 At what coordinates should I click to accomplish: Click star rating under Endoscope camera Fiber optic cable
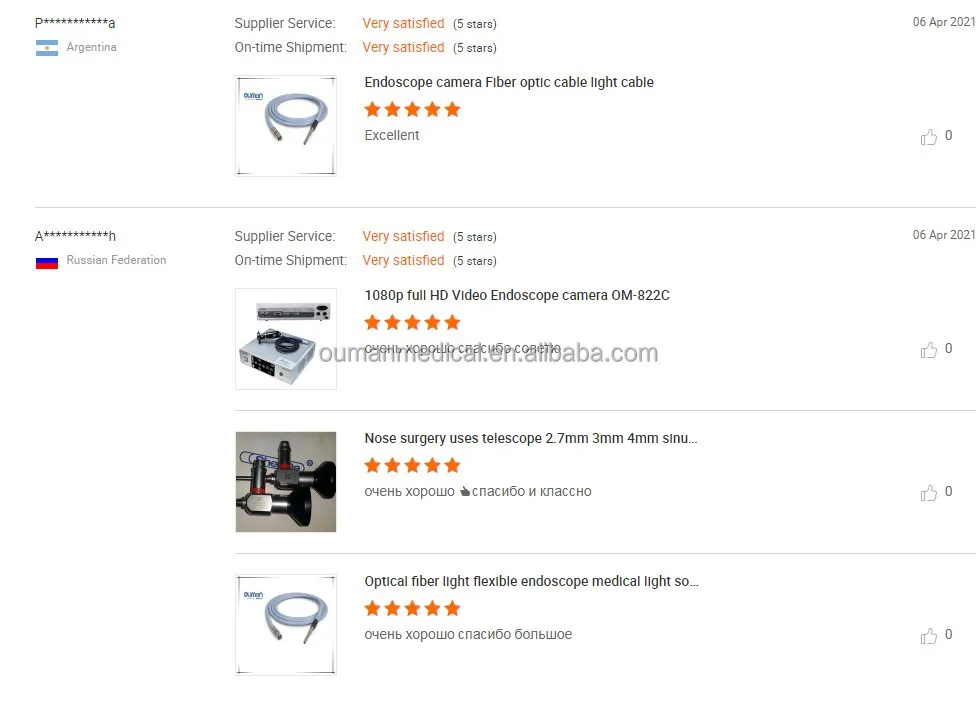[412, 110]
